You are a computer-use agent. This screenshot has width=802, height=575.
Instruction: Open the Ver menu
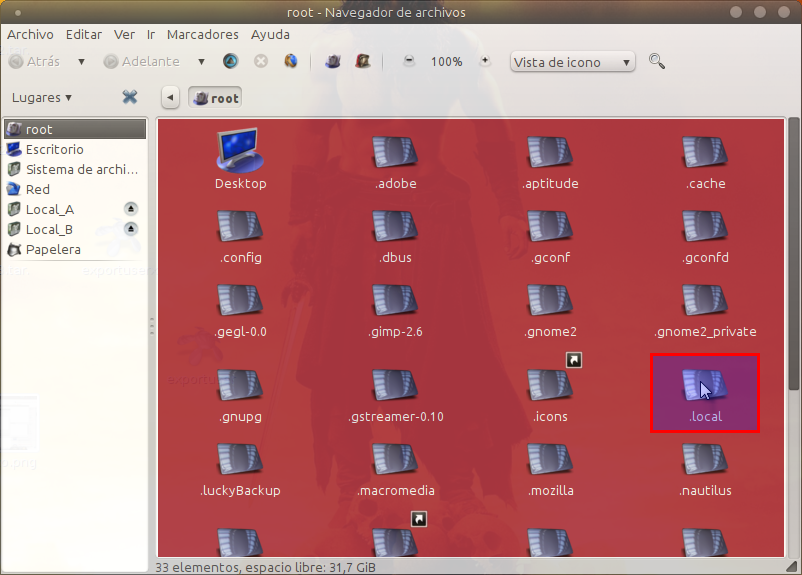[124, 34]
